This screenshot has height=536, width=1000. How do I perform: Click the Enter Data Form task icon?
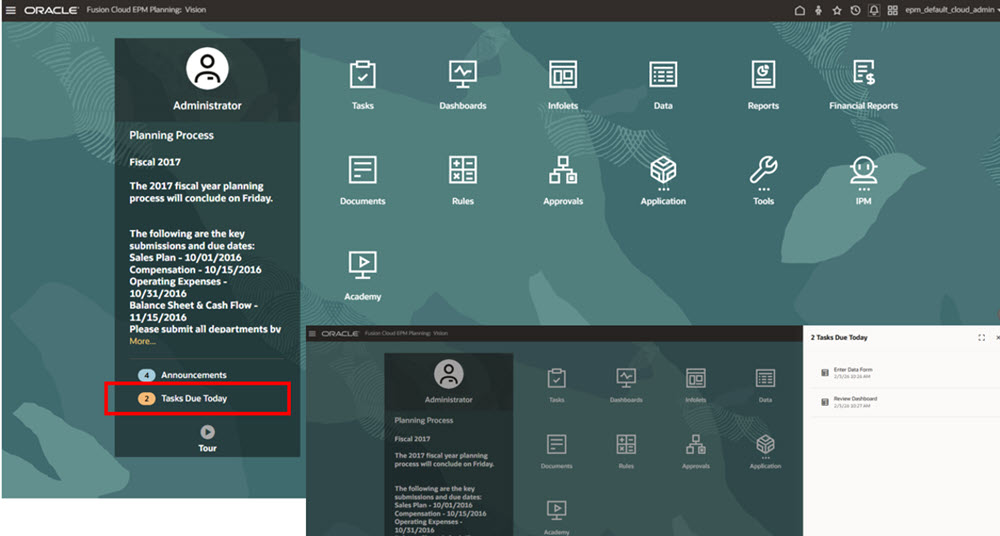pos(824,373)
